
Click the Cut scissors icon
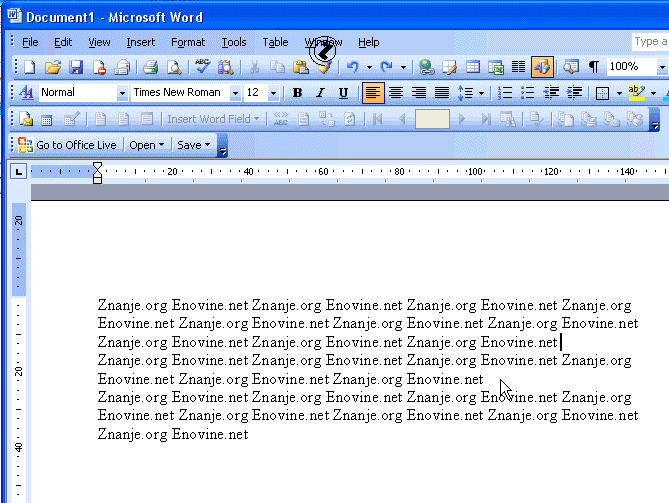pos(254,67)
